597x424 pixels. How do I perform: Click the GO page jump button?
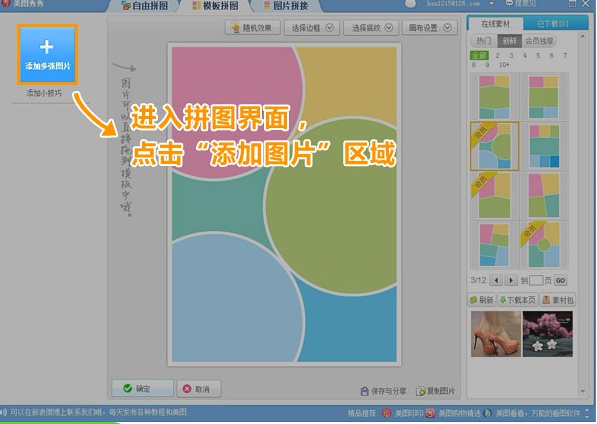click(560, 281)
